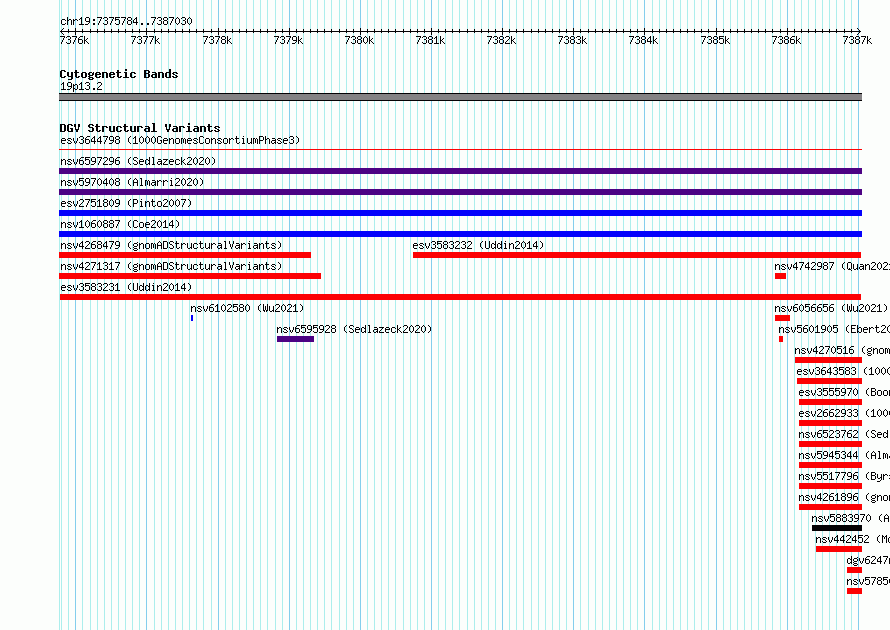
Task: Open nsv442452 variant label
Action: (853, 539)
